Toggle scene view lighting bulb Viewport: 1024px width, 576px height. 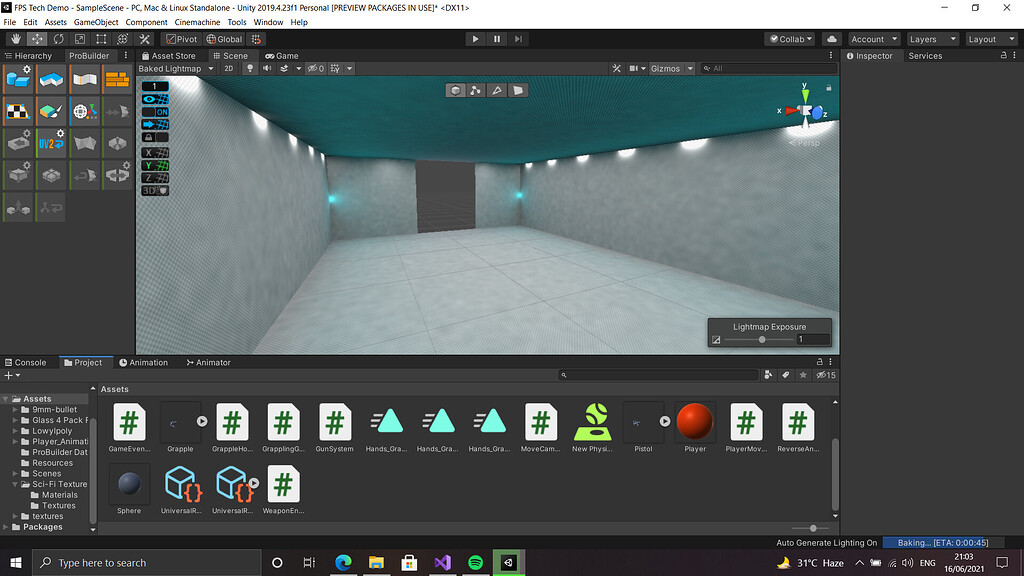tap(250, 69)
